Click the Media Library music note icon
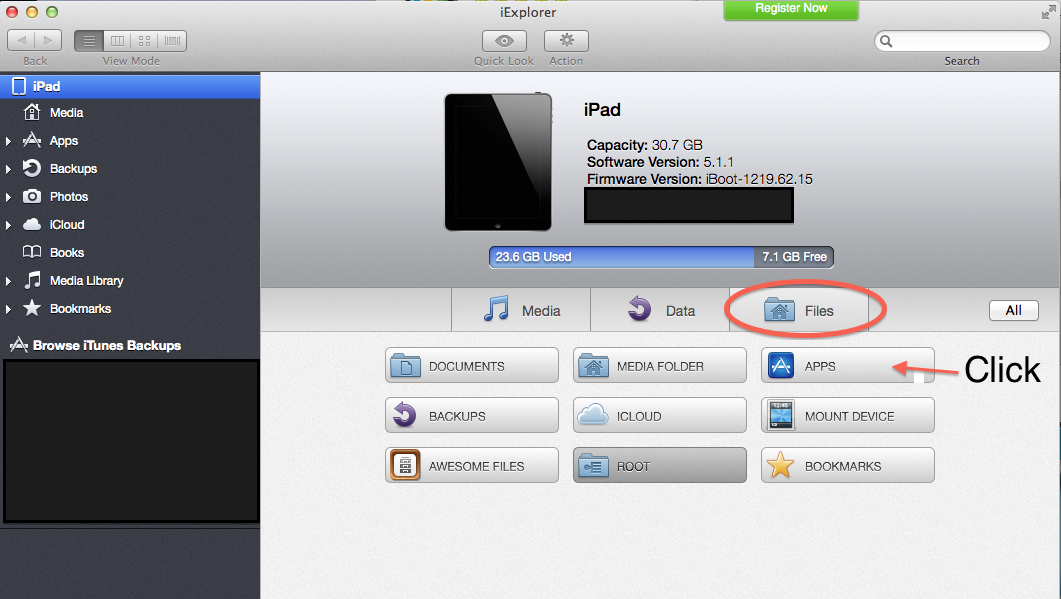This screenshot has width=1061, height=599. [x=32, y=280]
